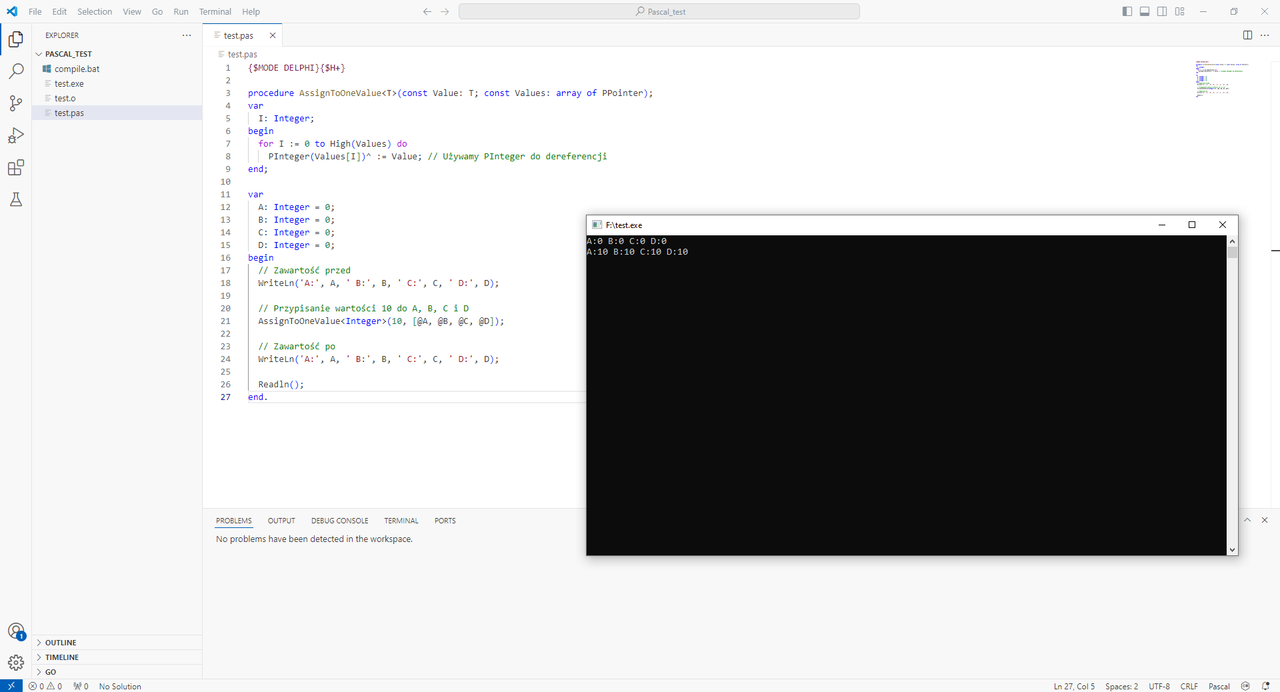Click the console window scrollbar down arrow

pos(1232,549)
